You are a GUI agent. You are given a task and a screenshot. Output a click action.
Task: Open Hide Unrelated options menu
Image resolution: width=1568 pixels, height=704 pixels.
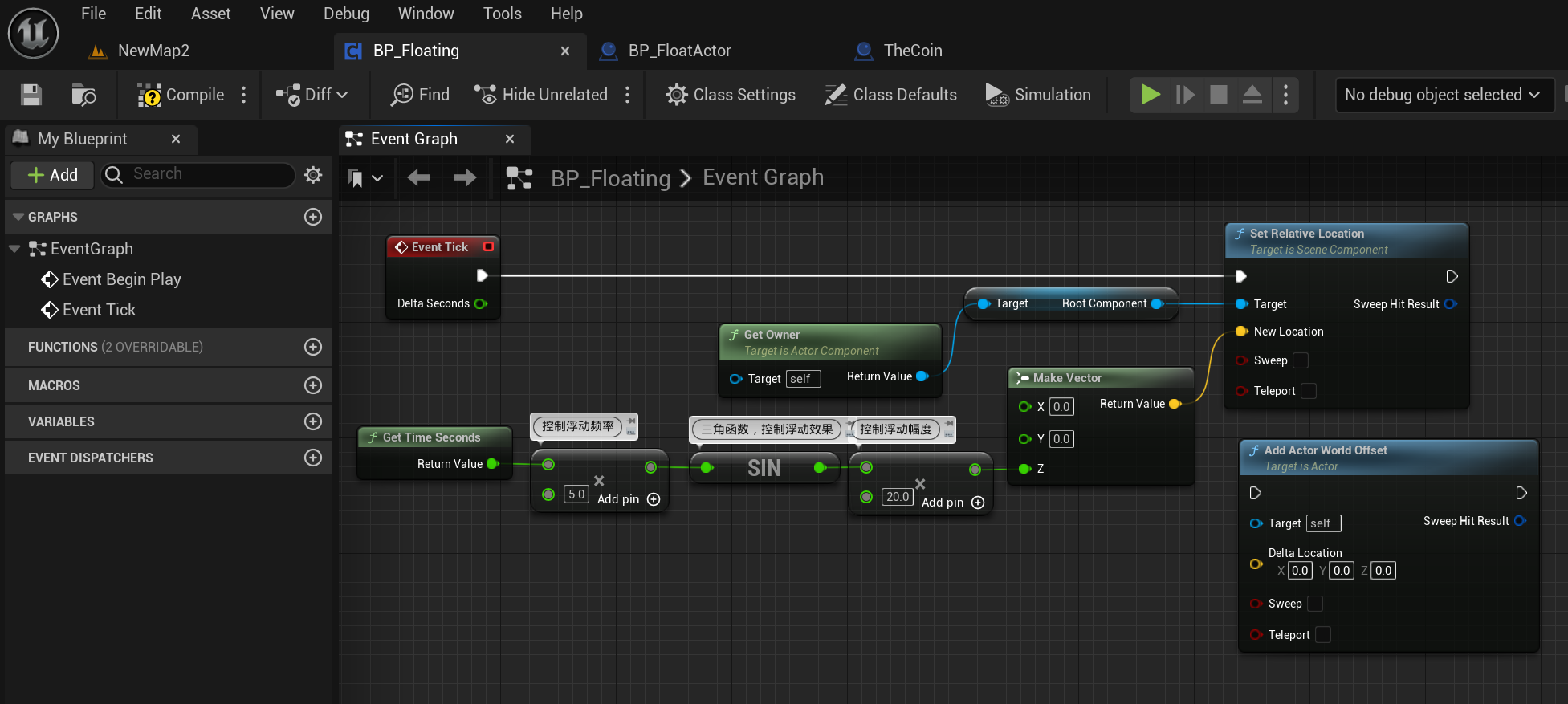(628, 95)
